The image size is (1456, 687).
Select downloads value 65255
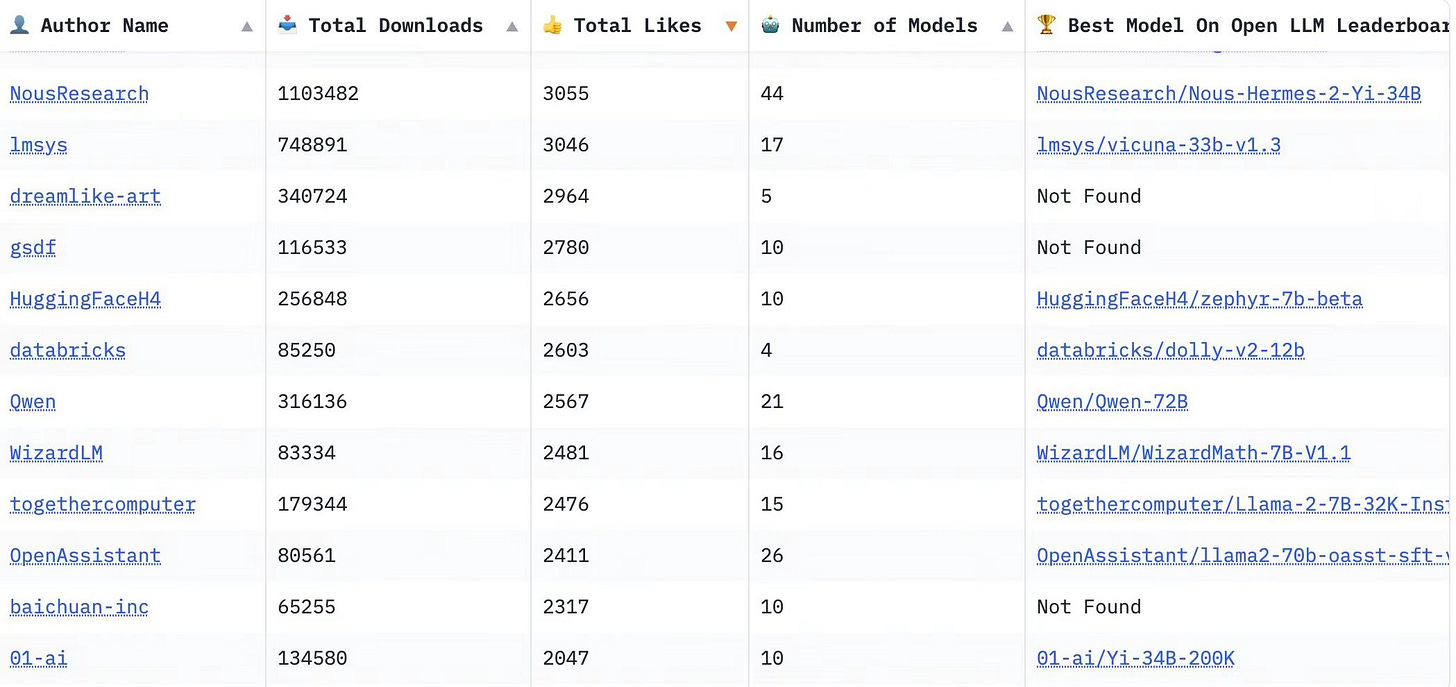306,607
